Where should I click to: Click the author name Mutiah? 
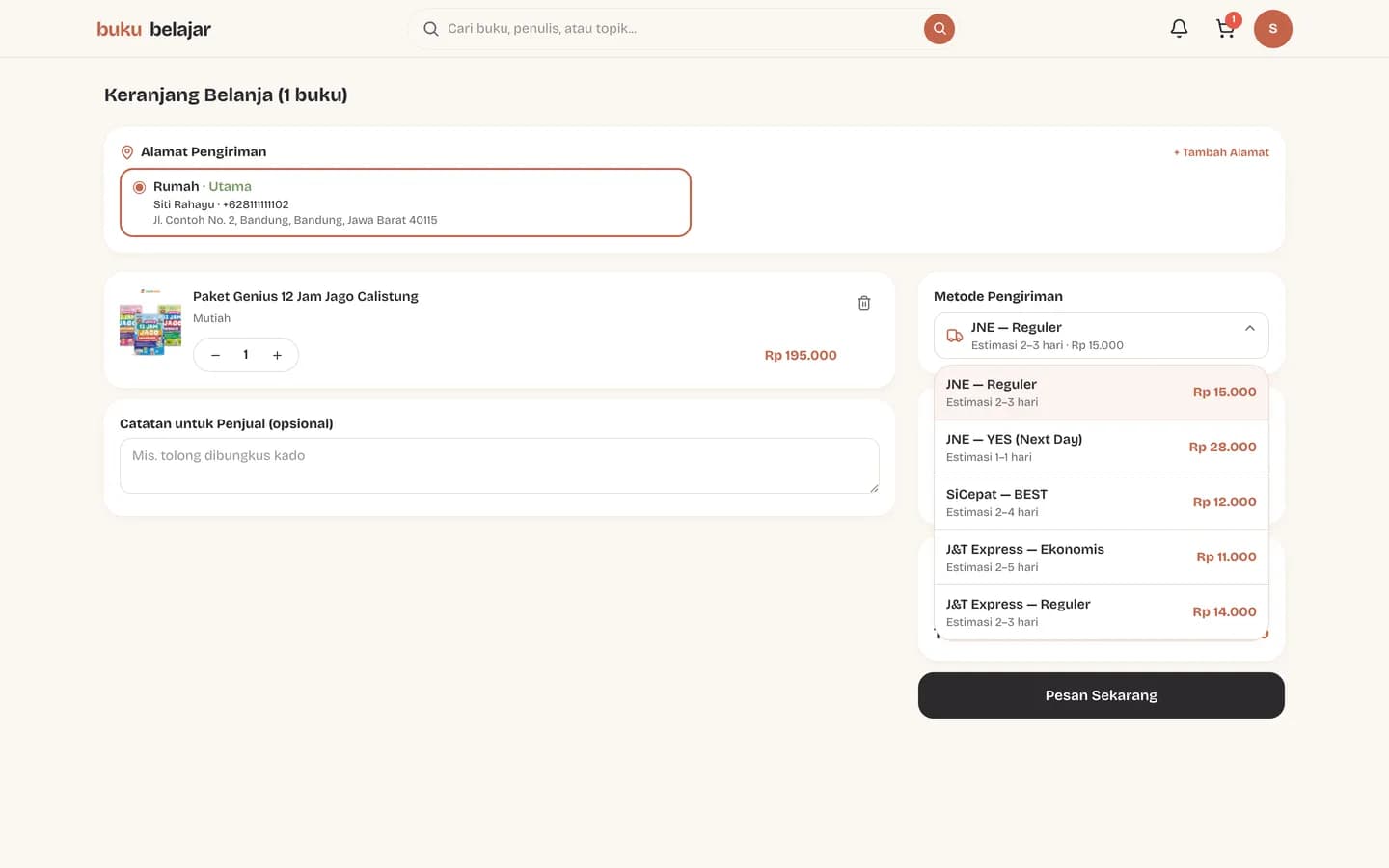(x=211, y=318)
